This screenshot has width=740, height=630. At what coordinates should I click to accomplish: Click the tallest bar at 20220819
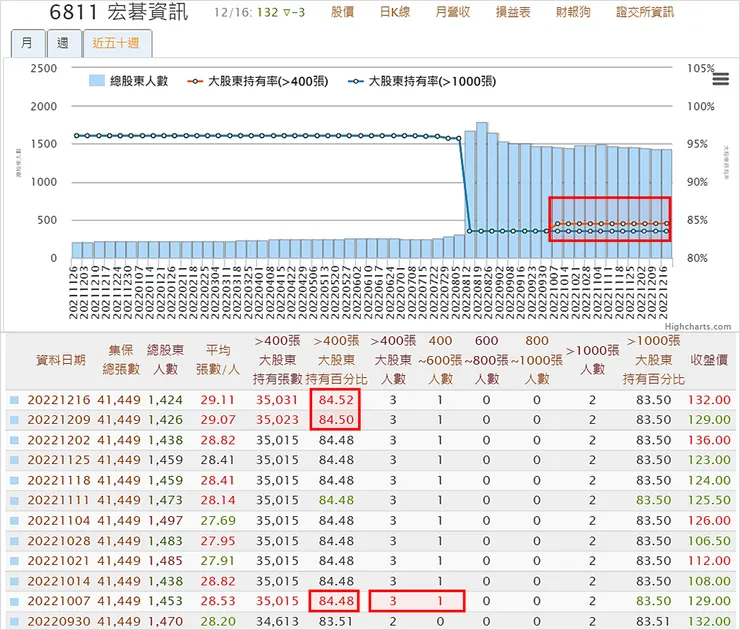pyautogui.click(x=481, y=190)
